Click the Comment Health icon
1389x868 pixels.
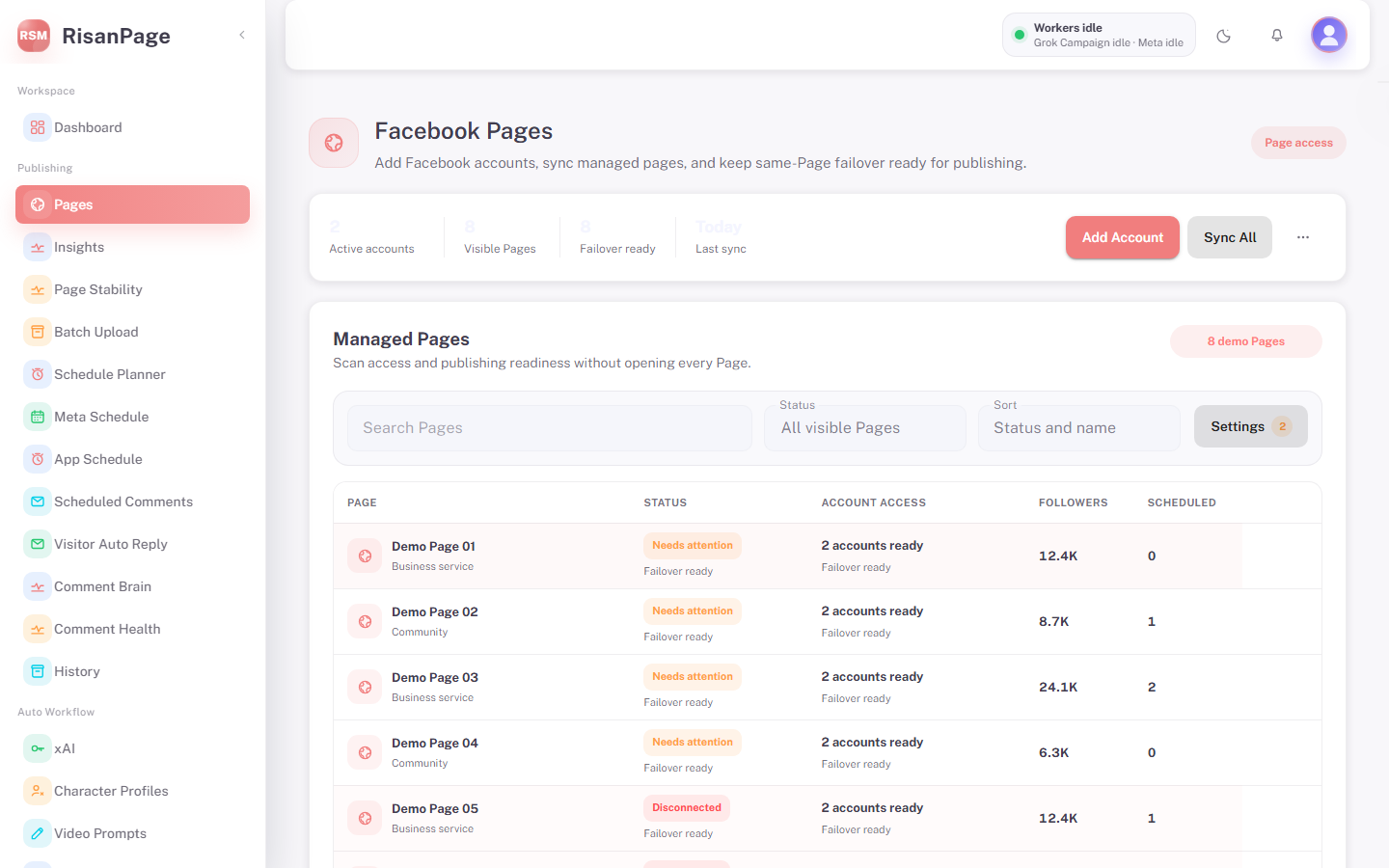[x=38, y=629]
